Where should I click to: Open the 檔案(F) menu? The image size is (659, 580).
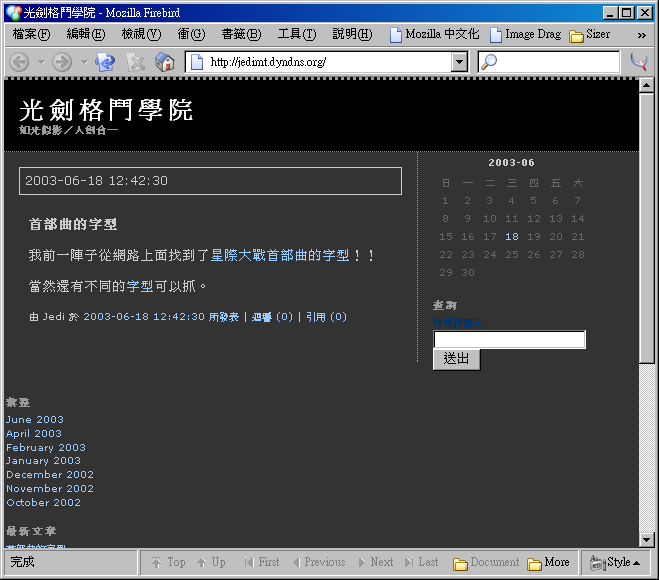[x=32, y=34]
